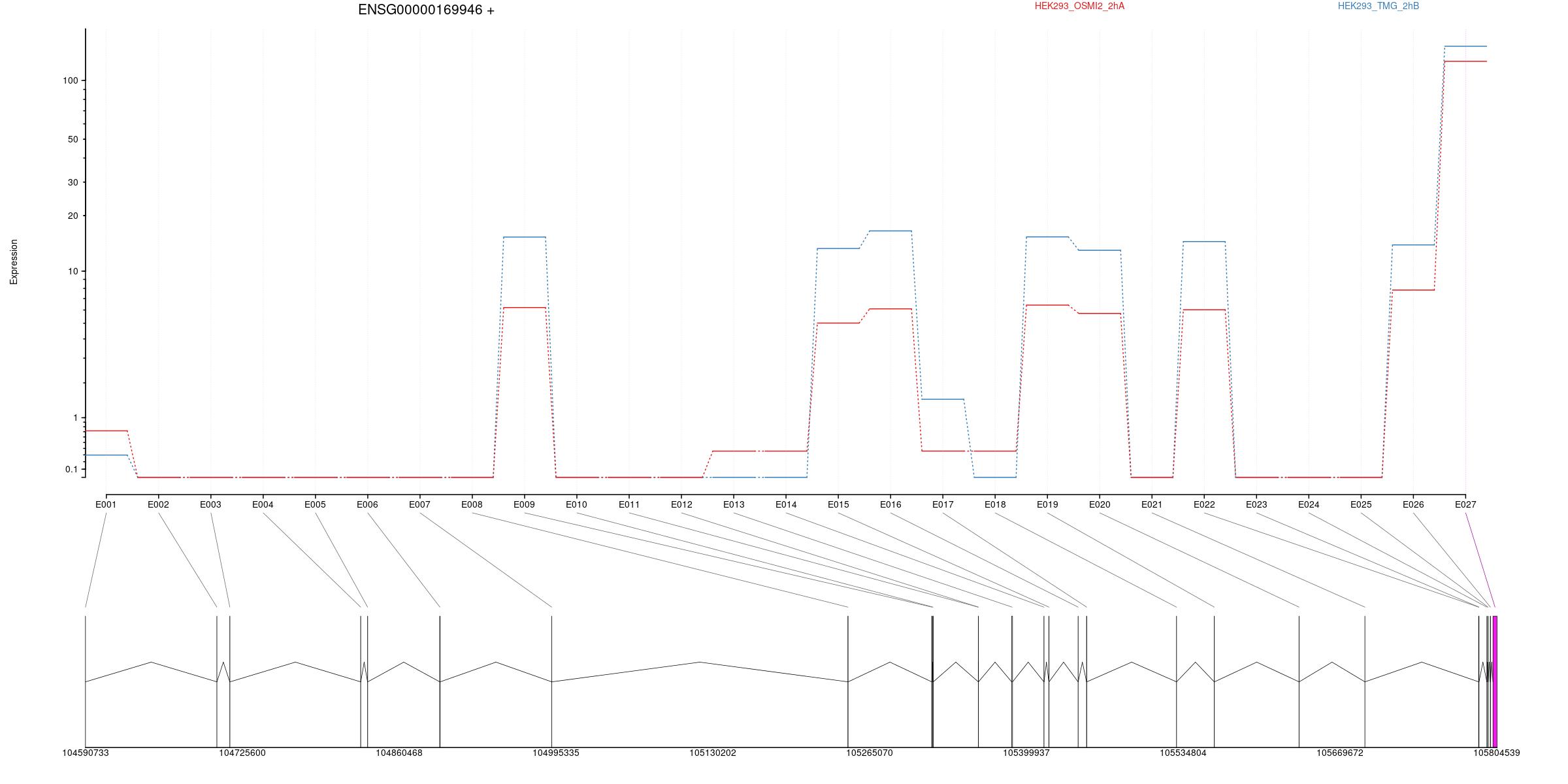Screen dimensions: 1568x784
Task: Select exon label E014
Action: click(786, 504)
